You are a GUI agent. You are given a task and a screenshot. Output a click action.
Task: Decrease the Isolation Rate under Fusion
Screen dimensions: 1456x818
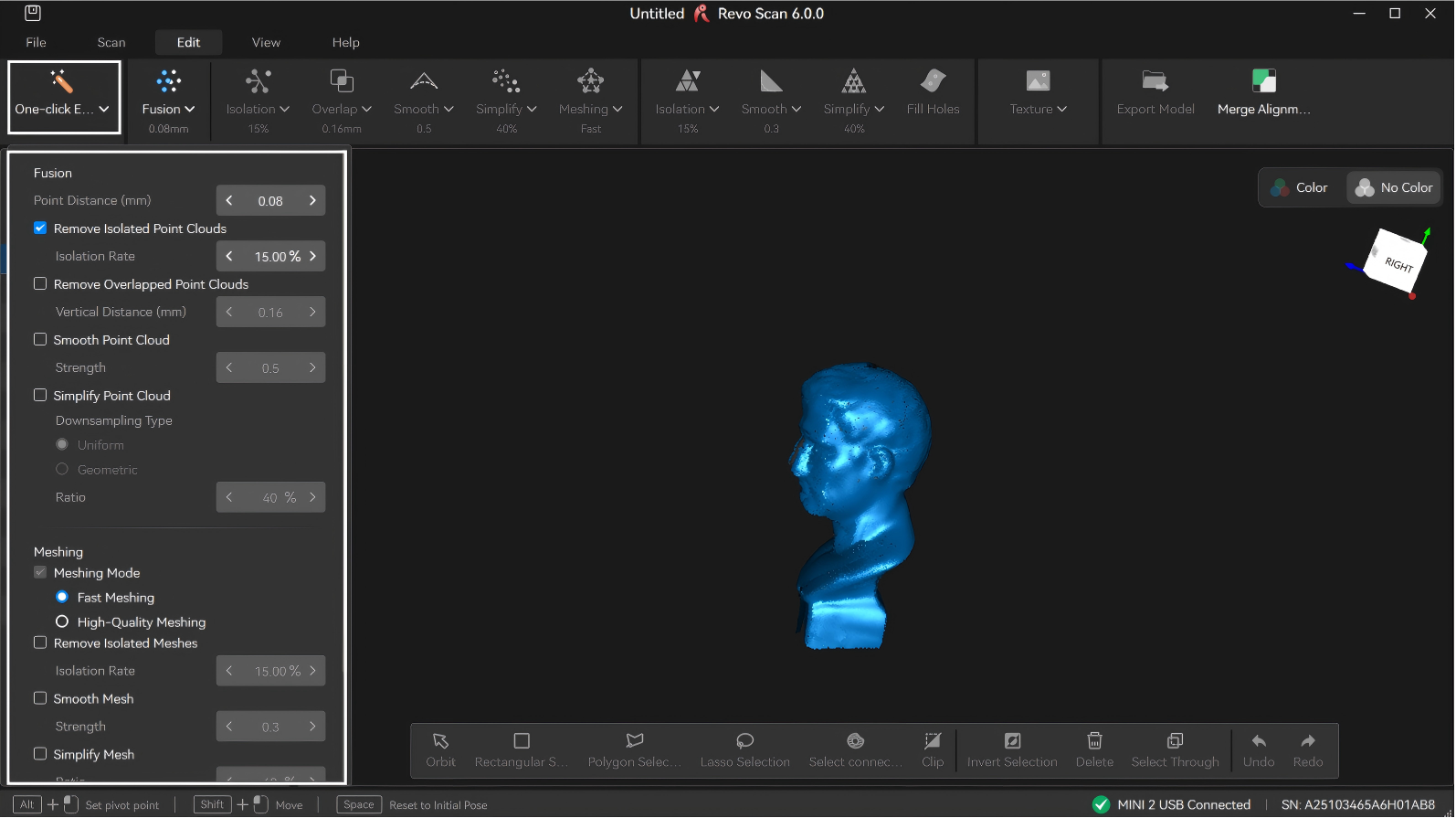[229, 256]
